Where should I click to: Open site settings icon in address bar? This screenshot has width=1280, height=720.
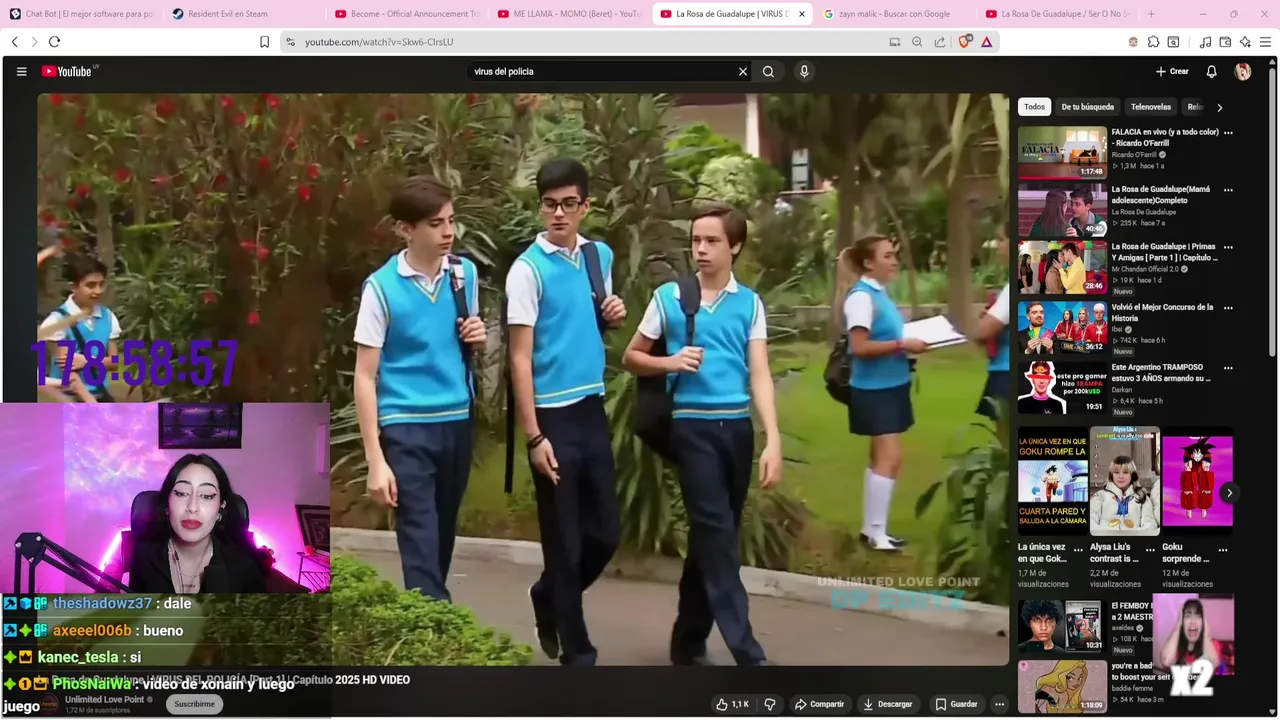290,42
